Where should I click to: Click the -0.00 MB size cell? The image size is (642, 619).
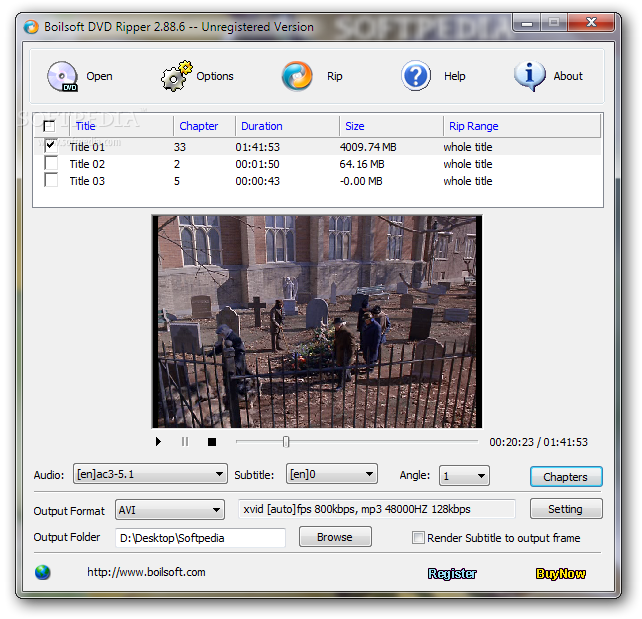[361, 181]
